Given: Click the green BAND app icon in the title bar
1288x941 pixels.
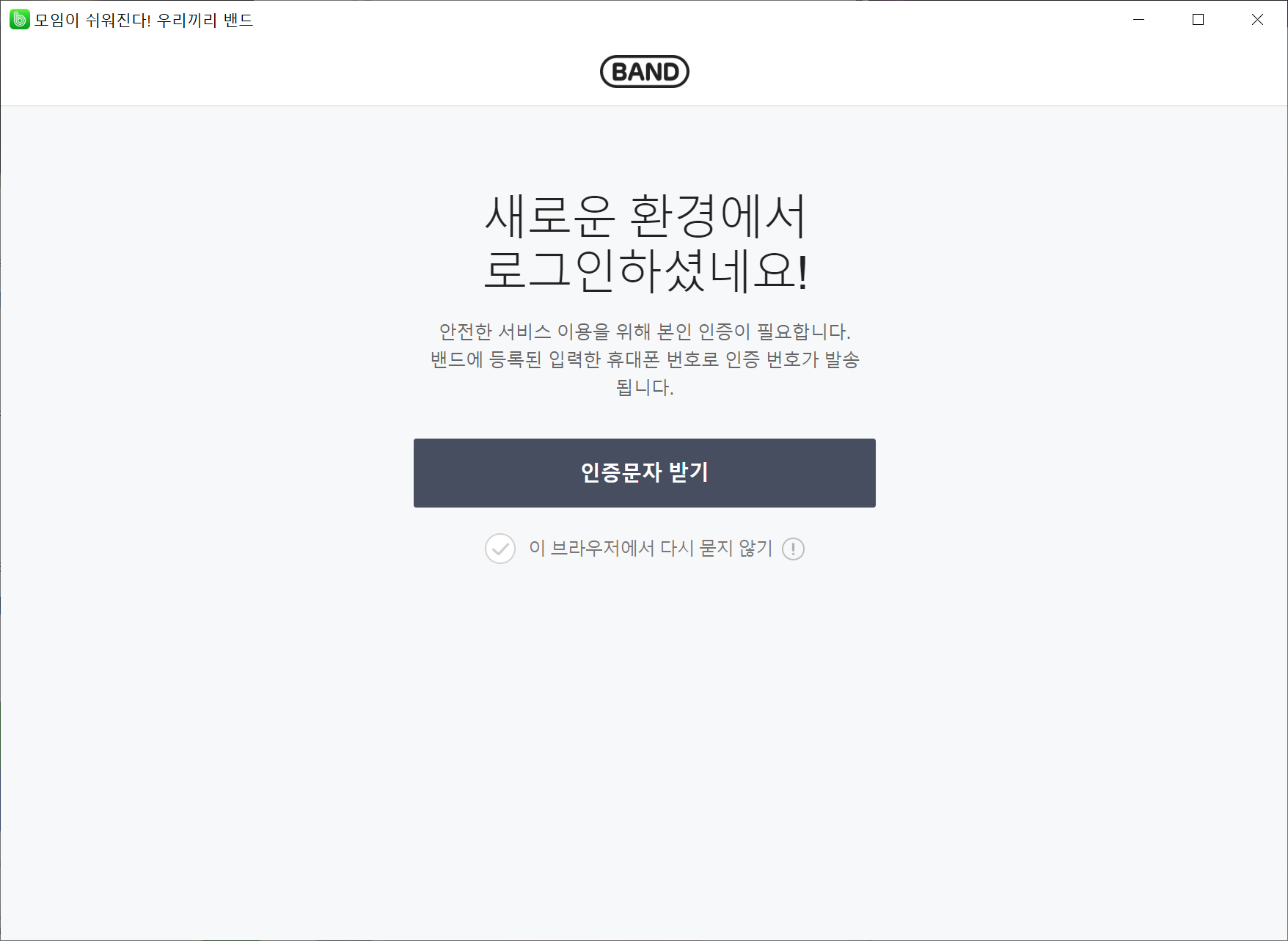Looking at the screenshot, I should [x=18, y=18].
